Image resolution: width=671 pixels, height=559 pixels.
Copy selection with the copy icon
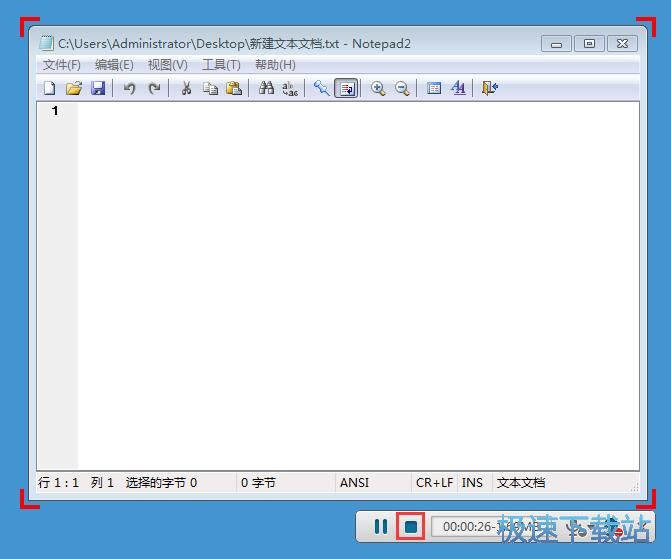pyautogui.click(x=210, y=88)
